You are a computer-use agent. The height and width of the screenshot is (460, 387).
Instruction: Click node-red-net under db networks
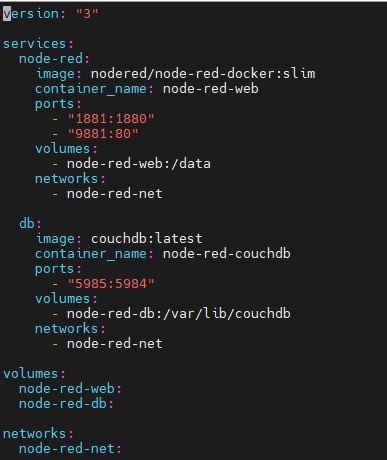click(115, 344)
